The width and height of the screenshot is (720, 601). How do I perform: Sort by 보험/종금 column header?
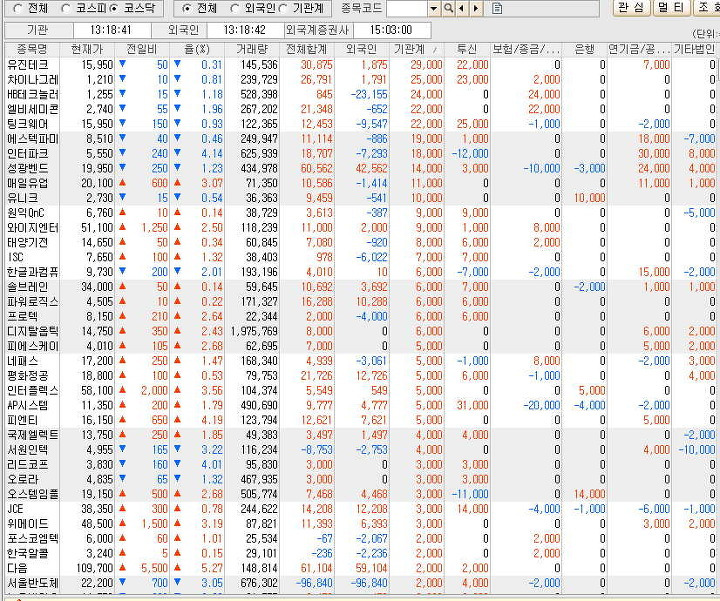click(526, 49)
